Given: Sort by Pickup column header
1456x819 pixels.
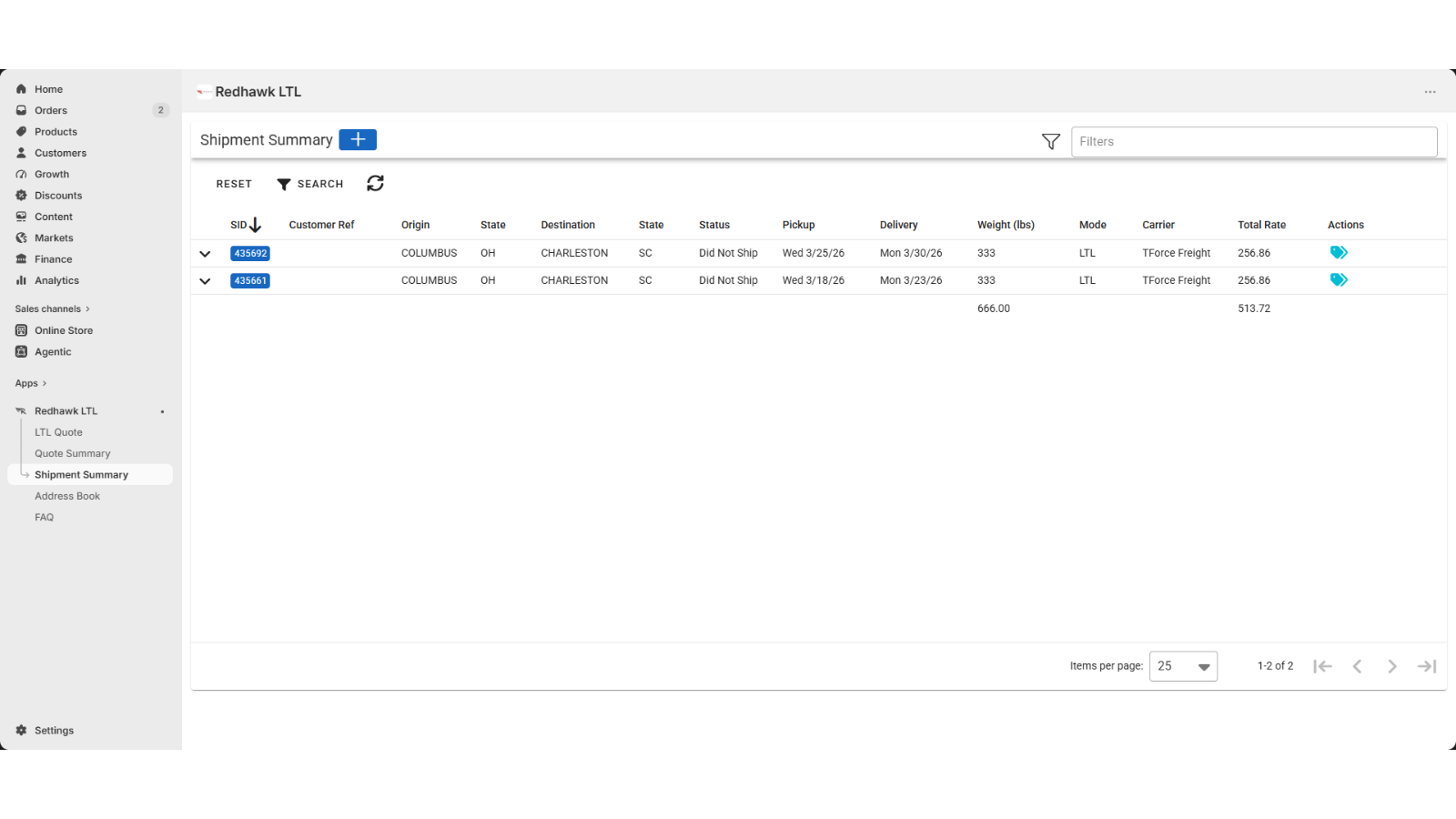Looking at the screenshot, I should pyautogui.click(x=798, y=225).
